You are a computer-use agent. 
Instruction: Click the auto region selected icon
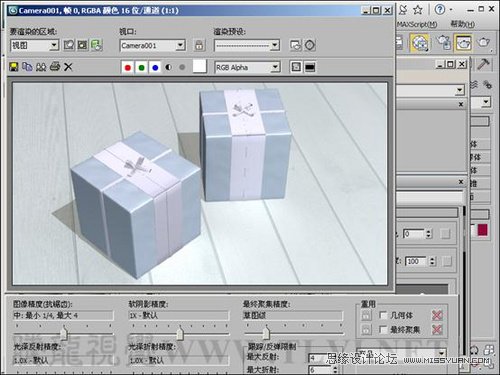coord(82,45)
